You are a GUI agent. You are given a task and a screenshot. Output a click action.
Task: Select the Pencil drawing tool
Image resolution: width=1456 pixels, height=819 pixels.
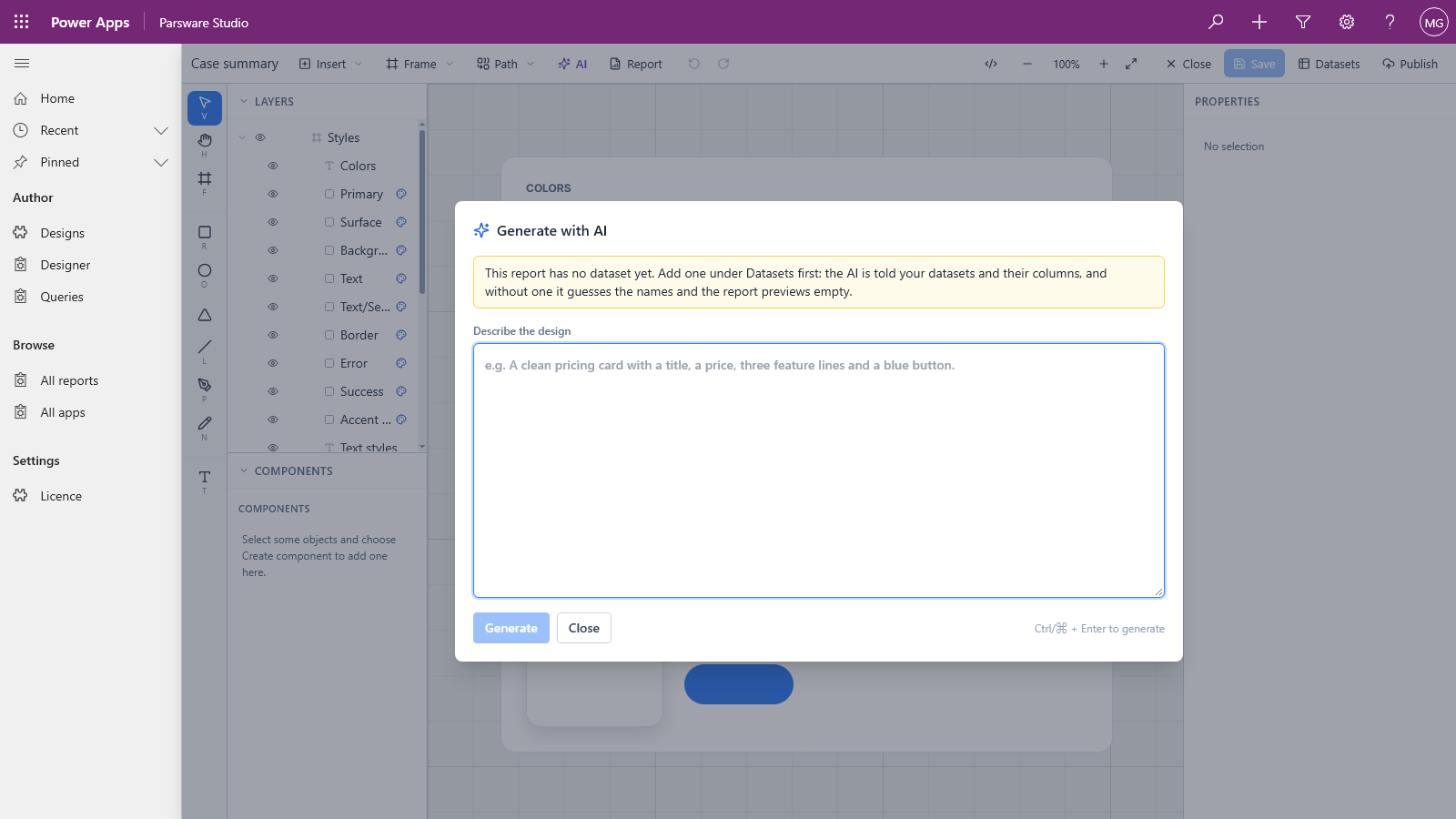click(x=205, y=427)
